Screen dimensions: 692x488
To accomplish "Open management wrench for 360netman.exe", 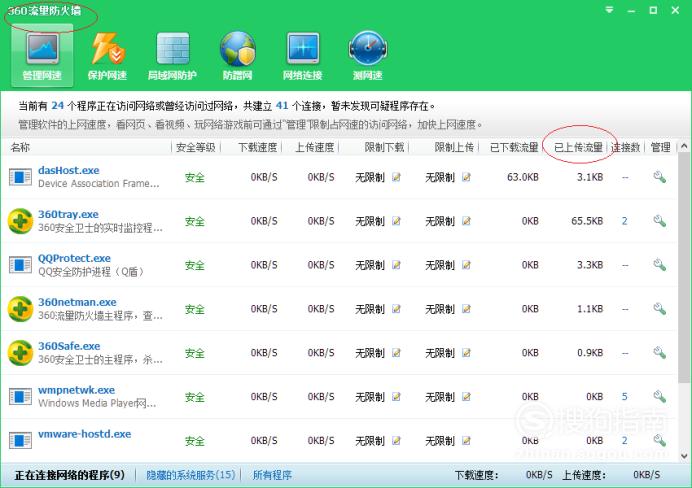I will 659,309.
